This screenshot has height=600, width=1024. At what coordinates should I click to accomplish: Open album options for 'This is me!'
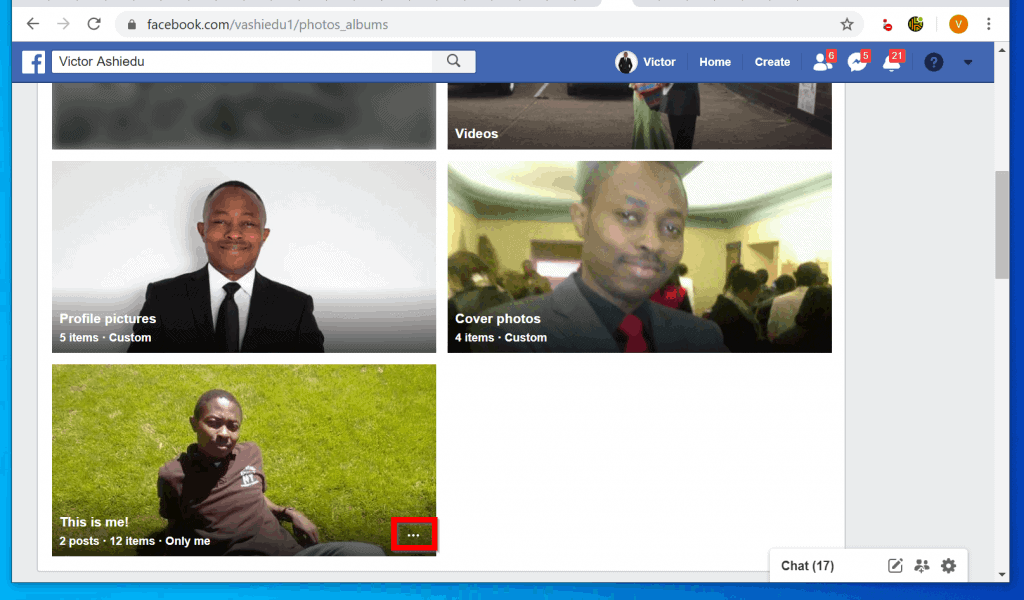413,535
